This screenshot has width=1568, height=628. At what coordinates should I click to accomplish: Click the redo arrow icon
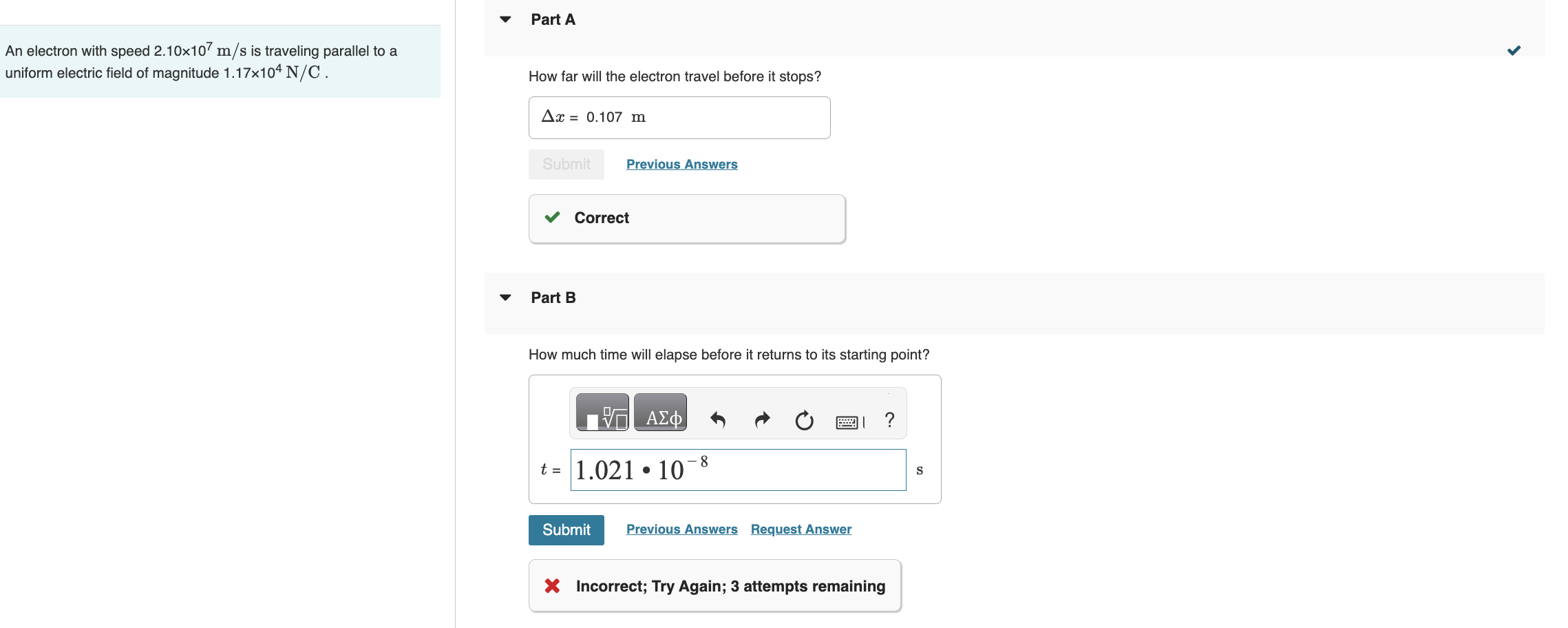[x=762, y=419]
